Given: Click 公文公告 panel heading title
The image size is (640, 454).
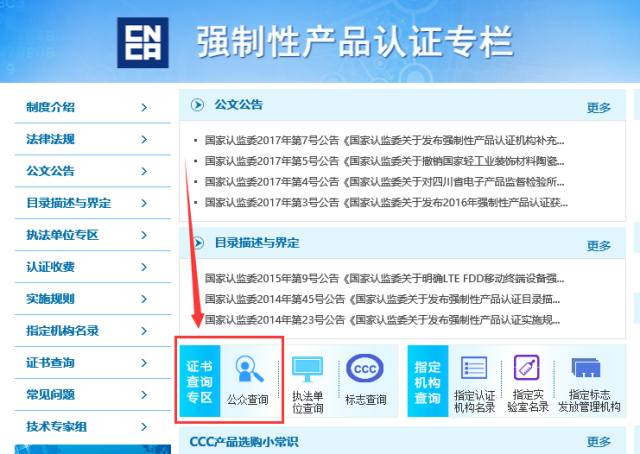Looking at the screenshot, I should click(239, 105).
